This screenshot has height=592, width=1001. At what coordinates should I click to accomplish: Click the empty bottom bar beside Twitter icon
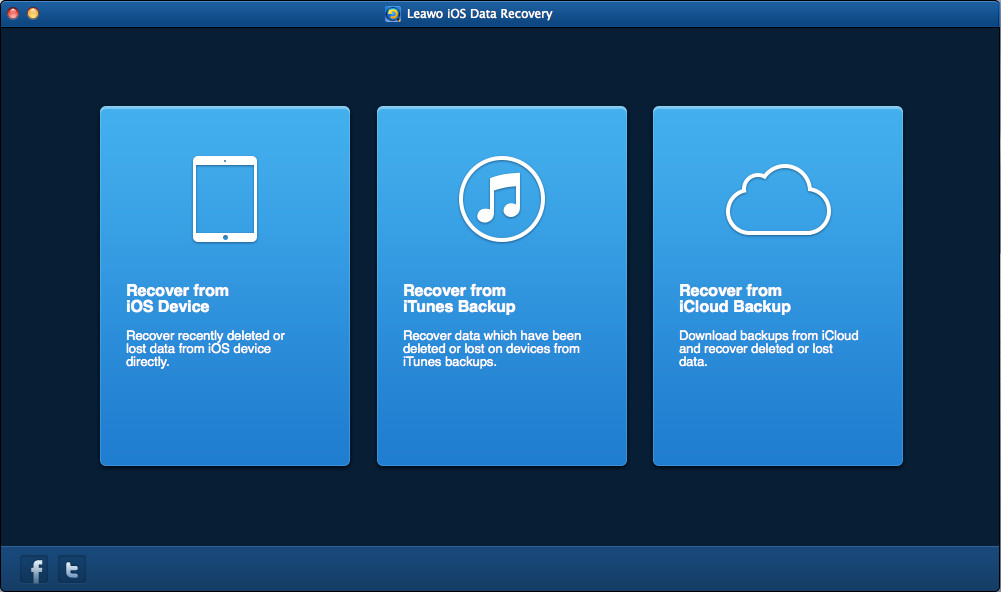point(500,570)
